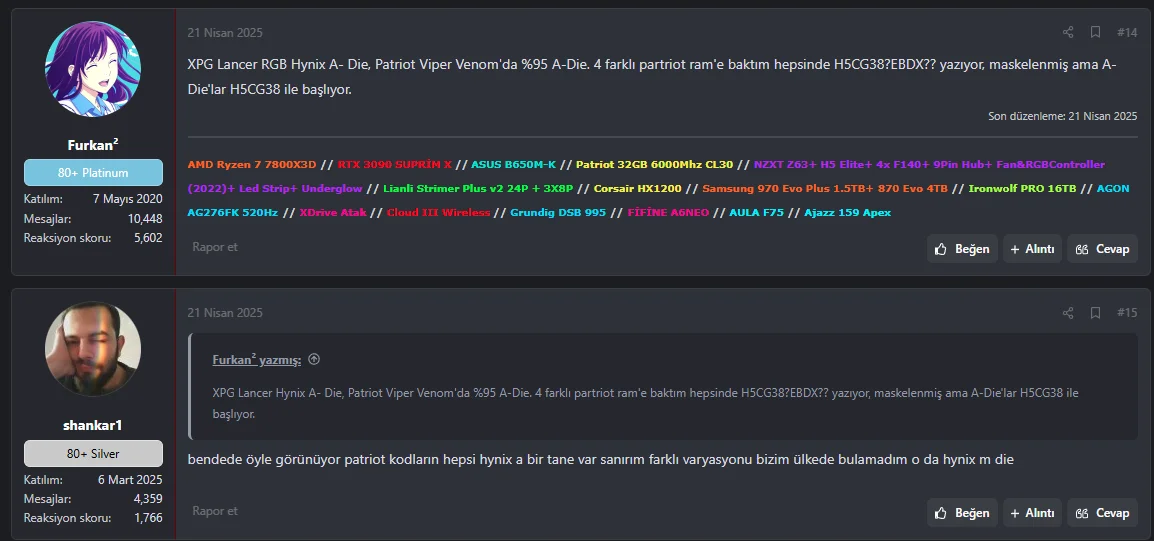Like Furkan²'s post with Beğen

962,249
